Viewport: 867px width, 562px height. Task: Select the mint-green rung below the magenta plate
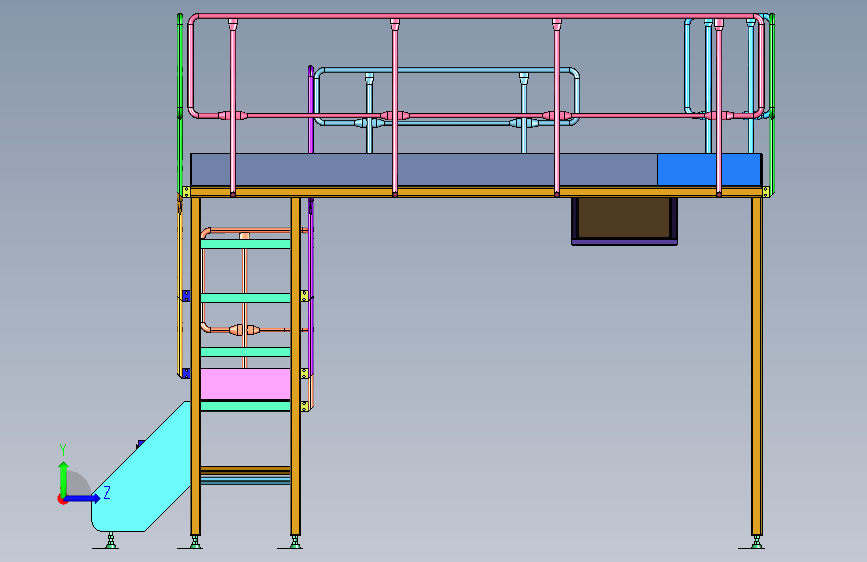pyautogui.click(x=245, y=406)
